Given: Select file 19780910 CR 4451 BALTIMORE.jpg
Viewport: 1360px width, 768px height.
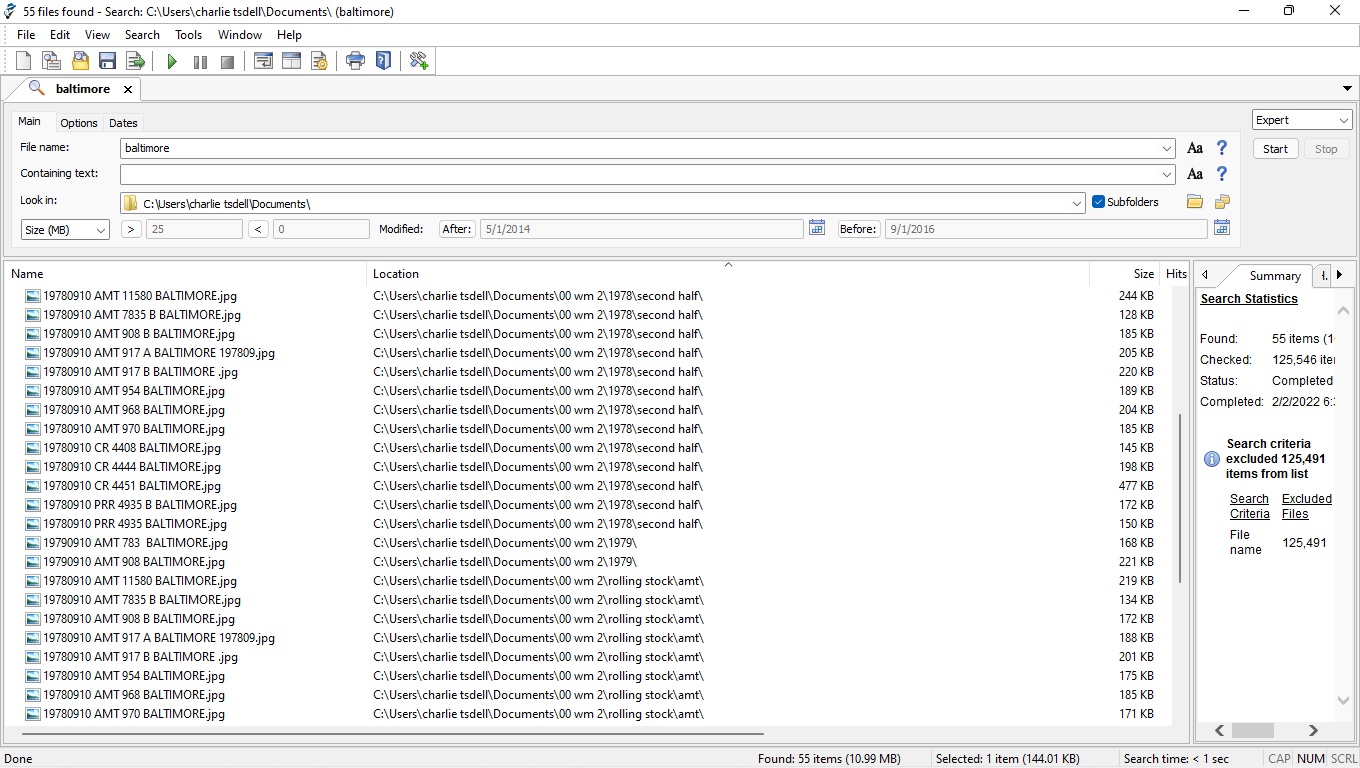Looking at the screenshot, I should [x=131, y=486].
